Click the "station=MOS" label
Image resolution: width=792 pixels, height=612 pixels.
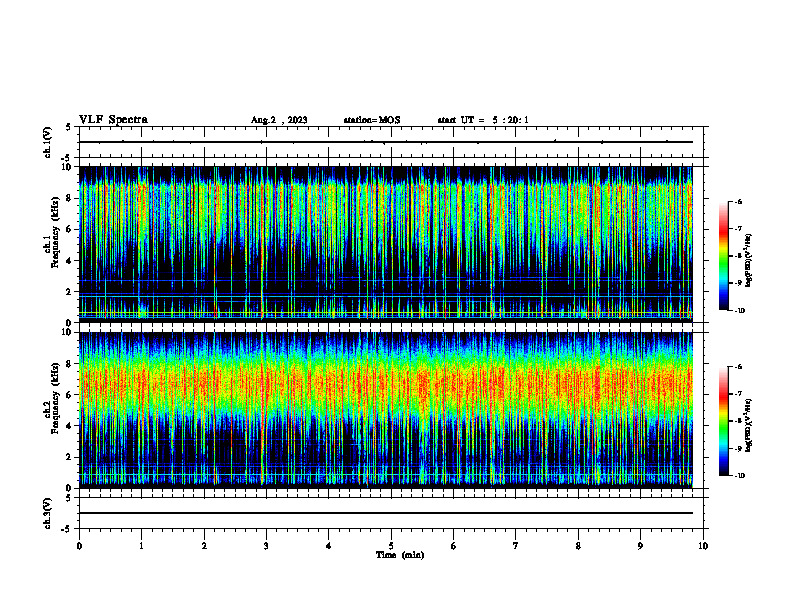(372, 120)
